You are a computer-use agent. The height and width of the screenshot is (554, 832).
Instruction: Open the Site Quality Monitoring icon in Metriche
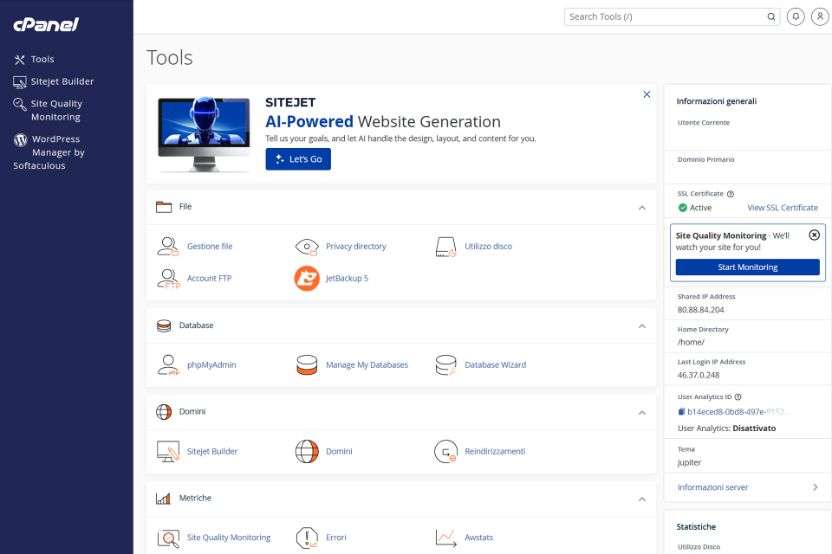(168, 538)
